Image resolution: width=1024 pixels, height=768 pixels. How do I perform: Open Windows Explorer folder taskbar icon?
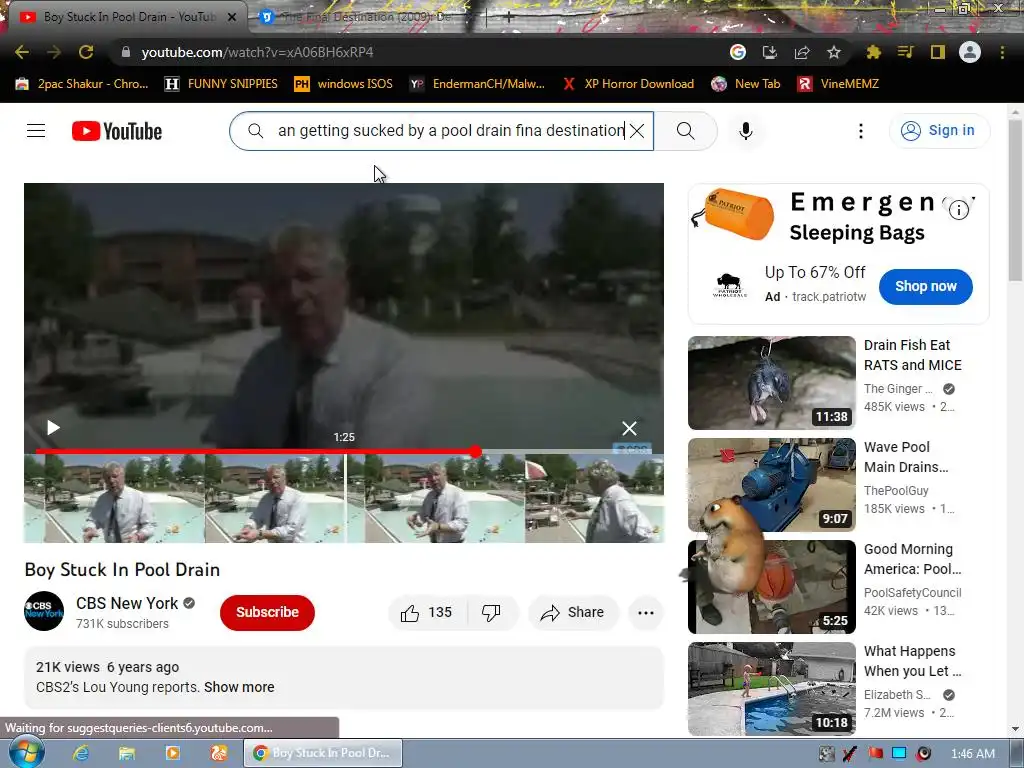(126, 753)
